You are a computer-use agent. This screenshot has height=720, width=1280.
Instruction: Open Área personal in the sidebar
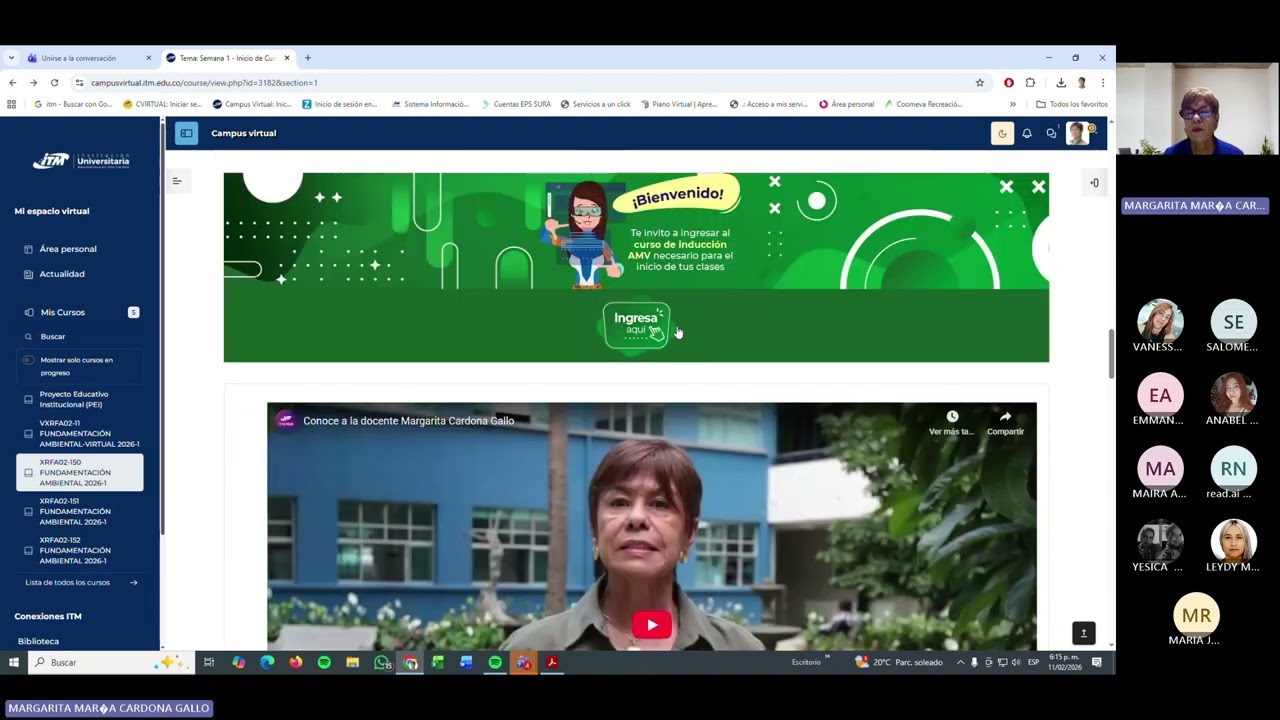pos(68,249)
